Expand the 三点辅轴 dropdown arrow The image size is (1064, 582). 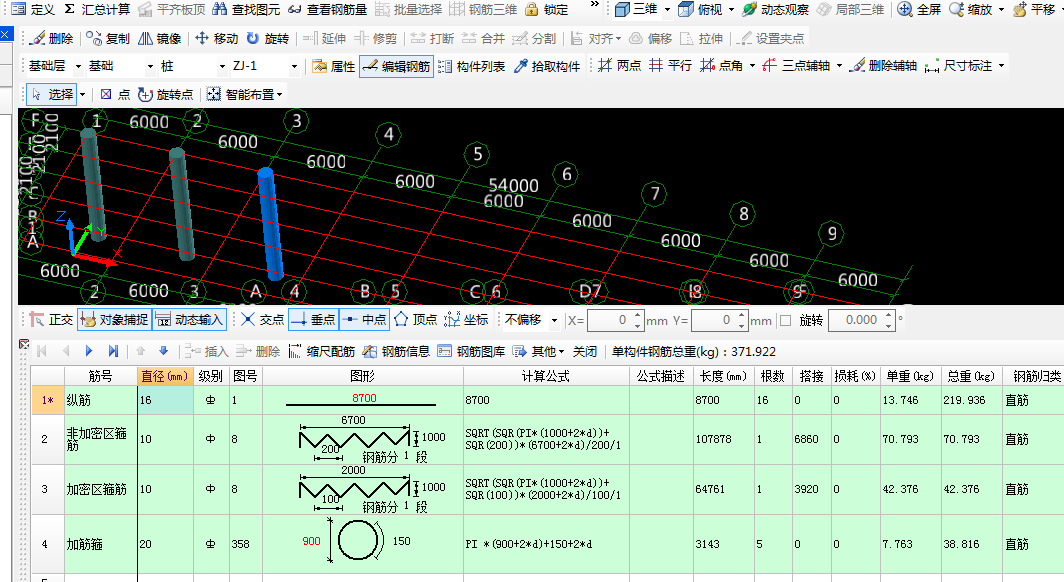click(839, 66)
